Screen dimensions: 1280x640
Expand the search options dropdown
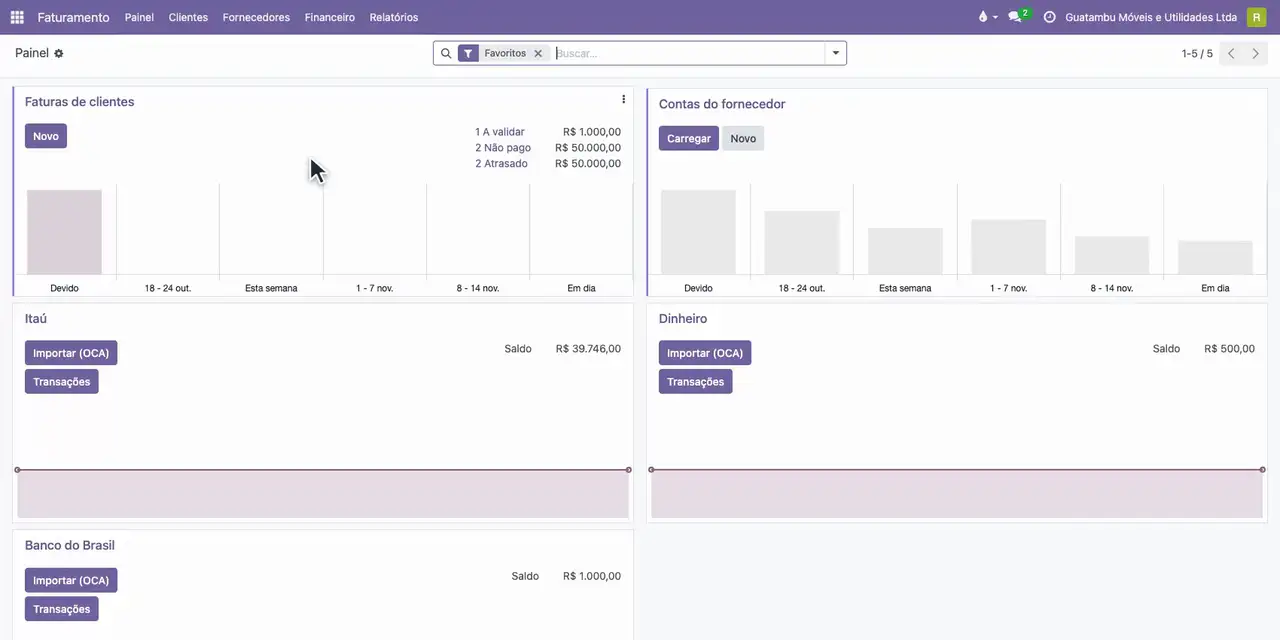[836, 53]
